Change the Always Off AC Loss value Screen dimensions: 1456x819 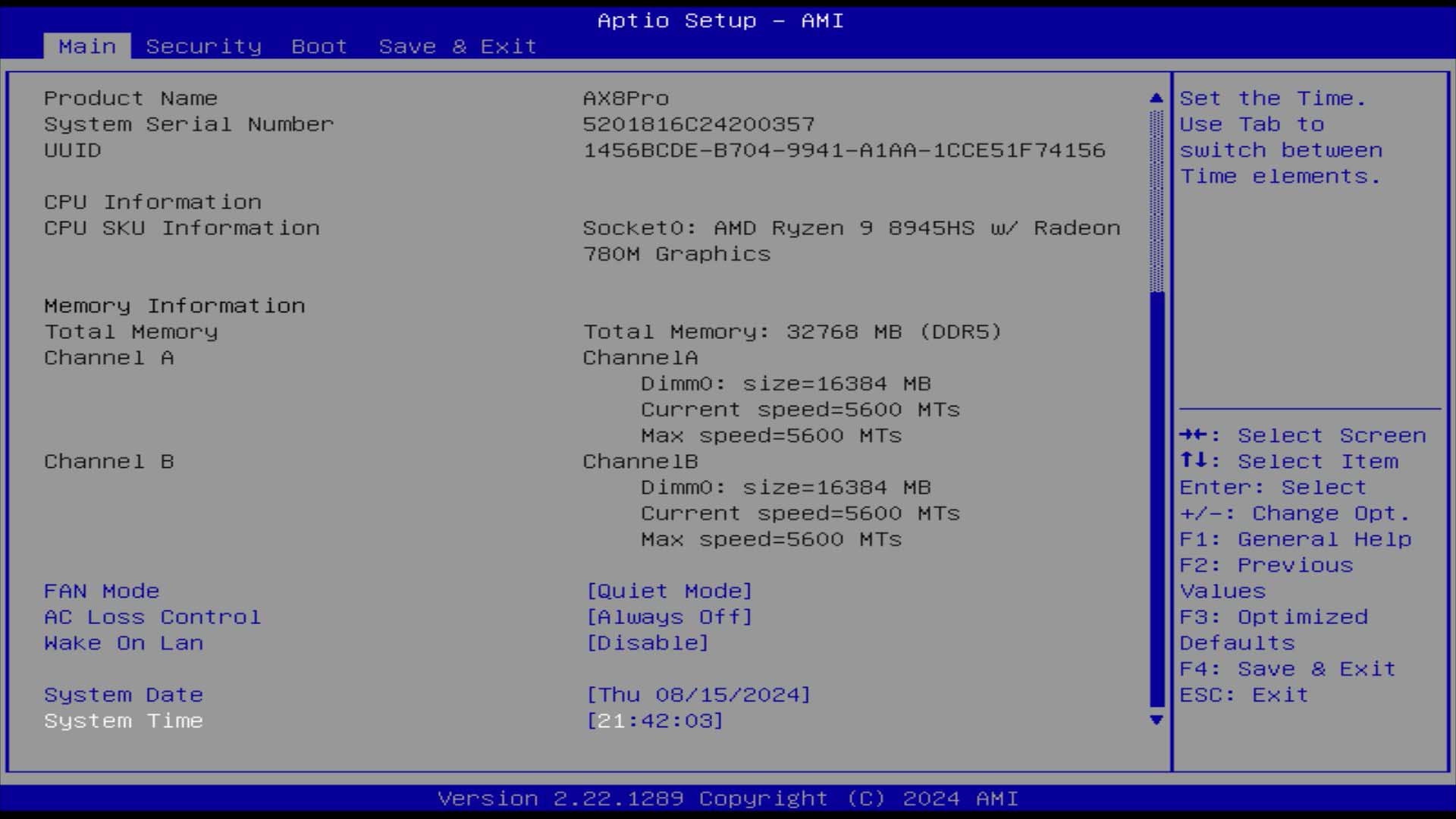(669, 617)
